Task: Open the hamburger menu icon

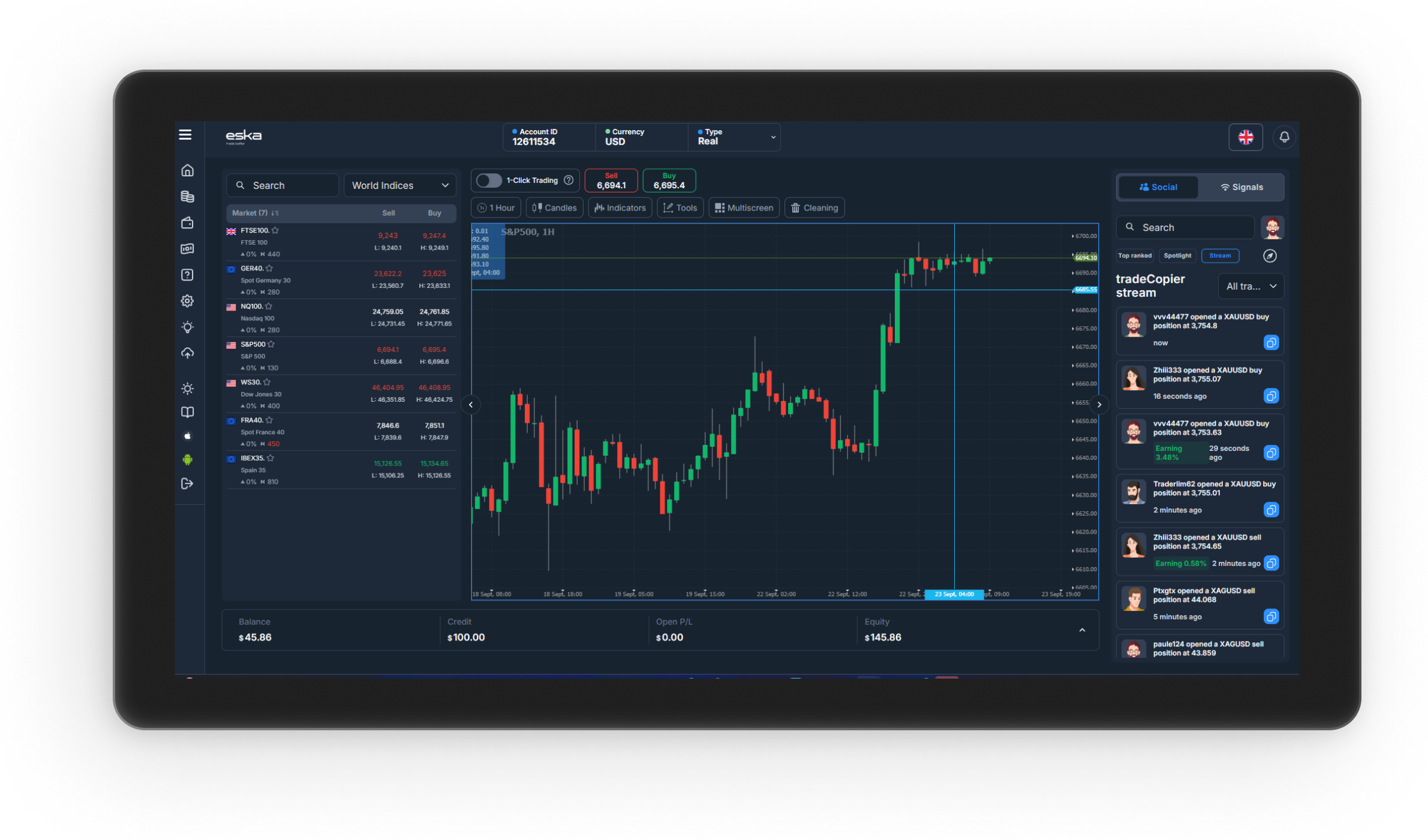Action: pyautogui.click(x=185, y=135)
